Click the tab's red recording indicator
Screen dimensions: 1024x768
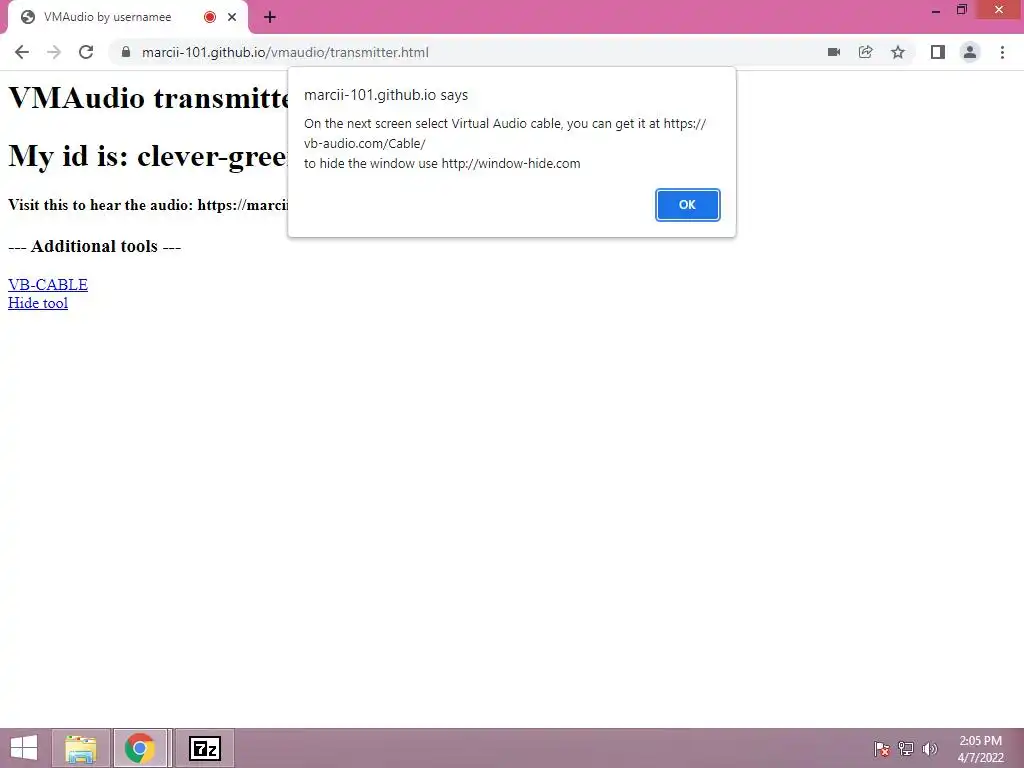[x=210, y=17]
